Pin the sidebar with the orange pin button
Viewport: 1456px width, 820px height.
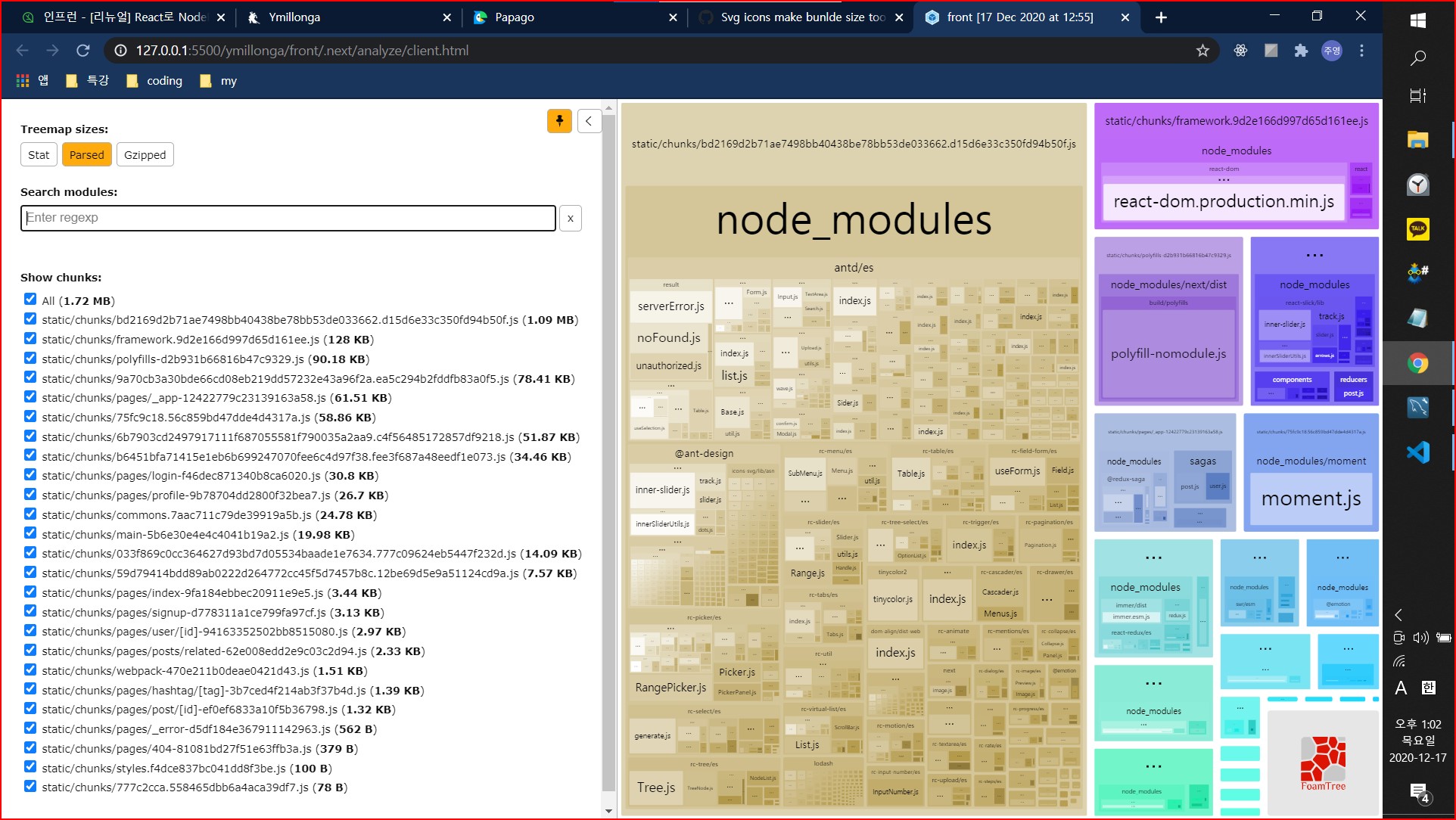point(559,121)
